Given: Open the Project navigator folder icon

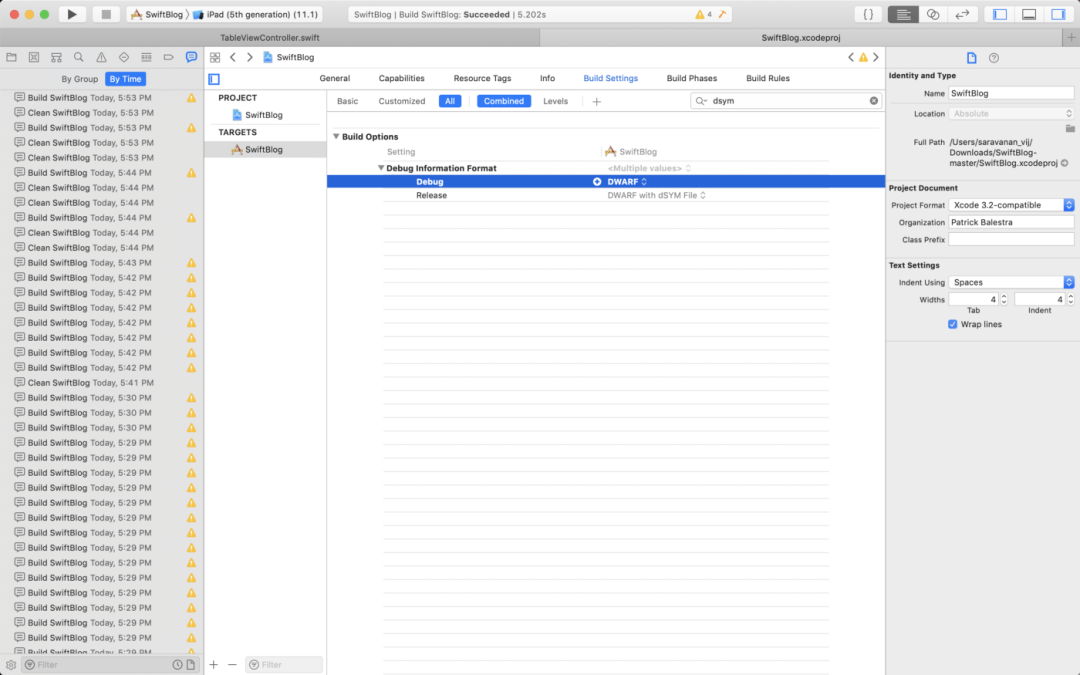Looking at the screenshot, I should point(12,57).
